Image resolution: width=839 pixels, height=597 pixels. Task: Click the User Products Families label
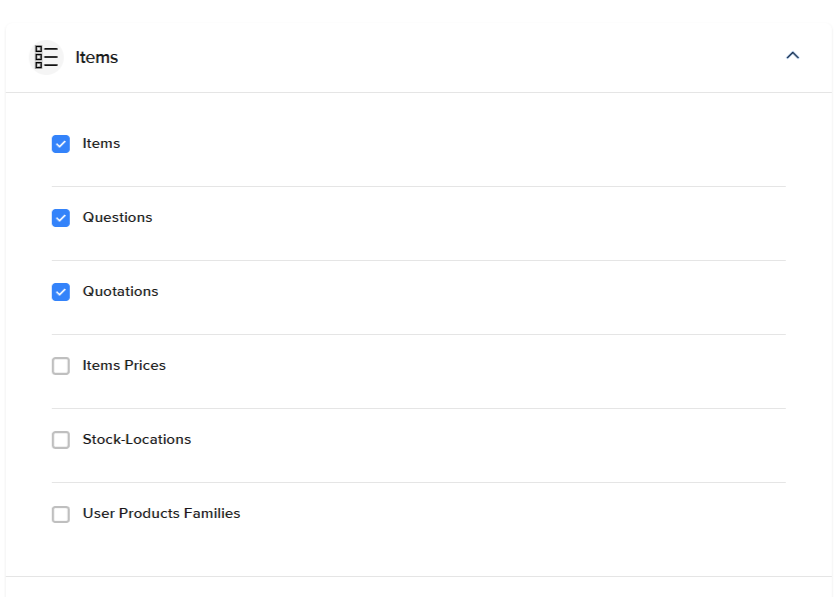pyautogui.click(x=161, y=513)
